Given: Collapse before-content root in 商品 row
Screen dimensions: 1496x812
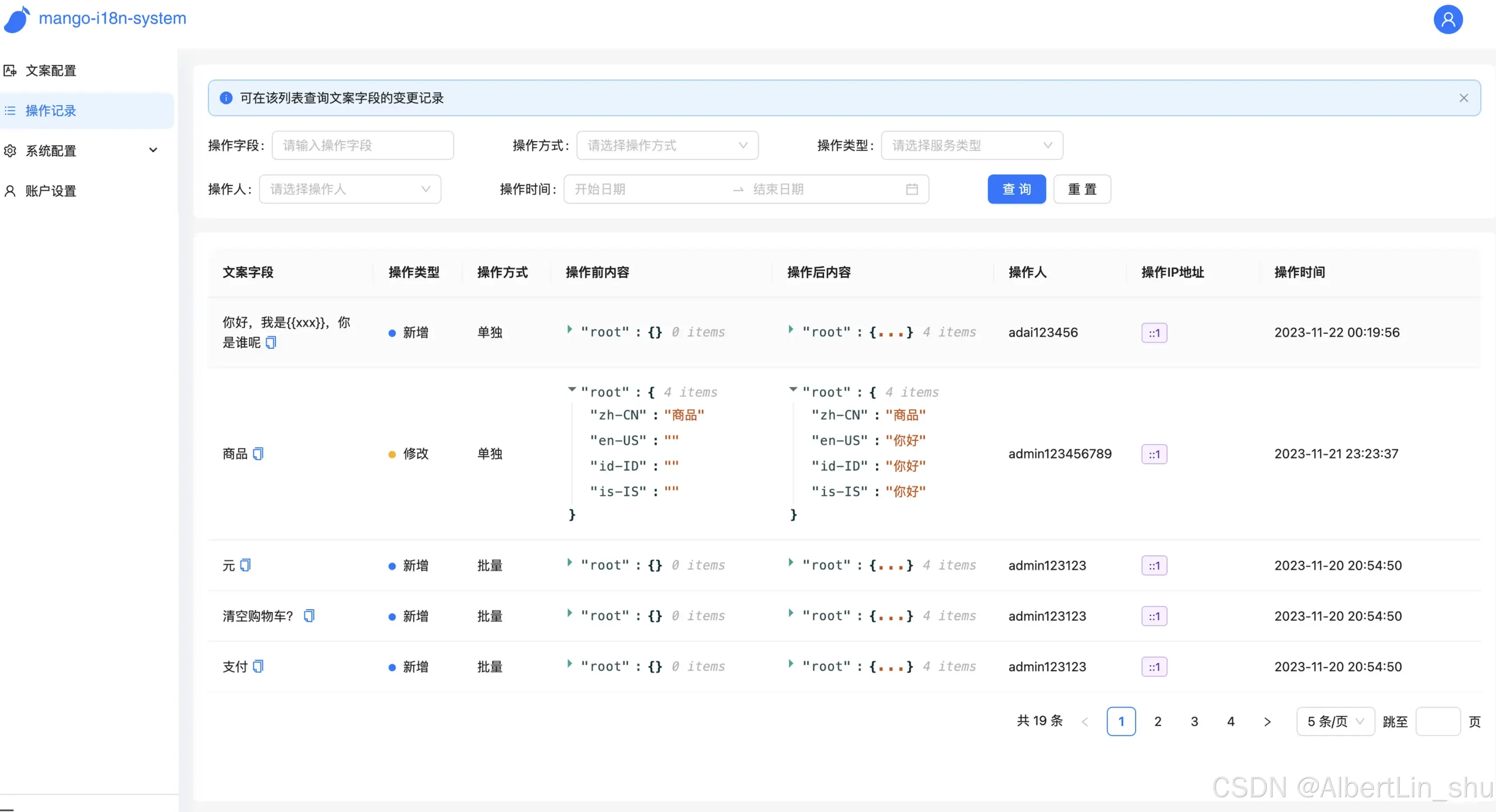Looking at the screenshot, I should [x=572, y=389].
